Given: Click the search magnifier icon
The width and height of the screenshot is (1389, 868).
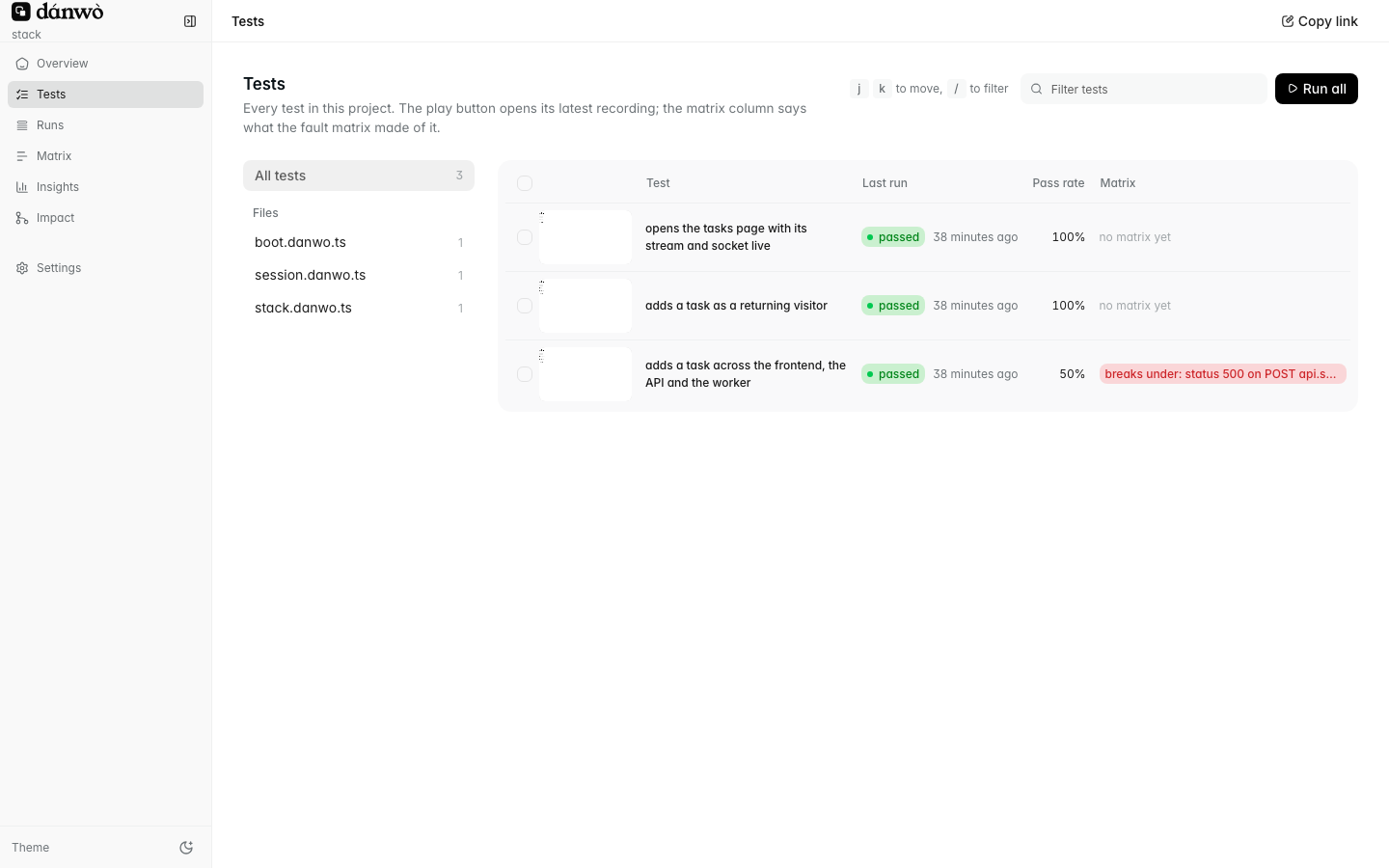Looking at the screenshot, I should (1036, 89).
